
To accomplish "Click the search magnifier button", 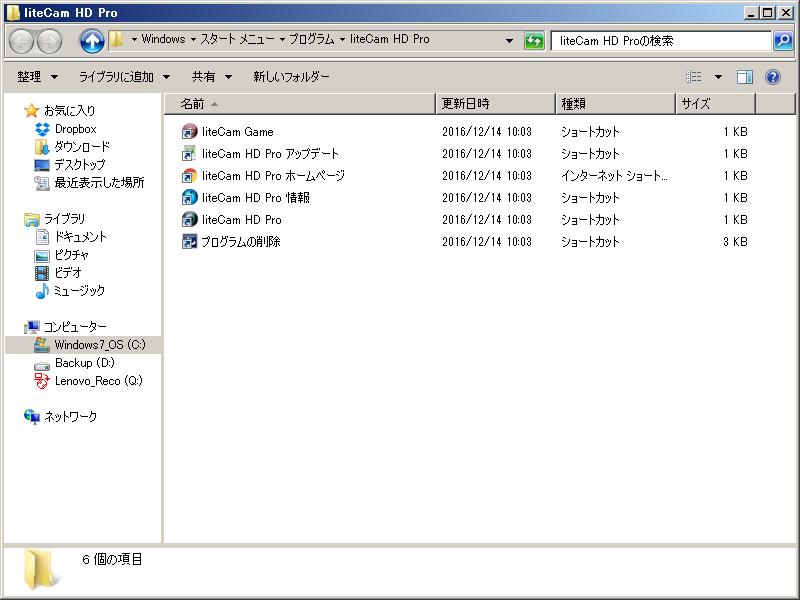I will pos(783,41).
